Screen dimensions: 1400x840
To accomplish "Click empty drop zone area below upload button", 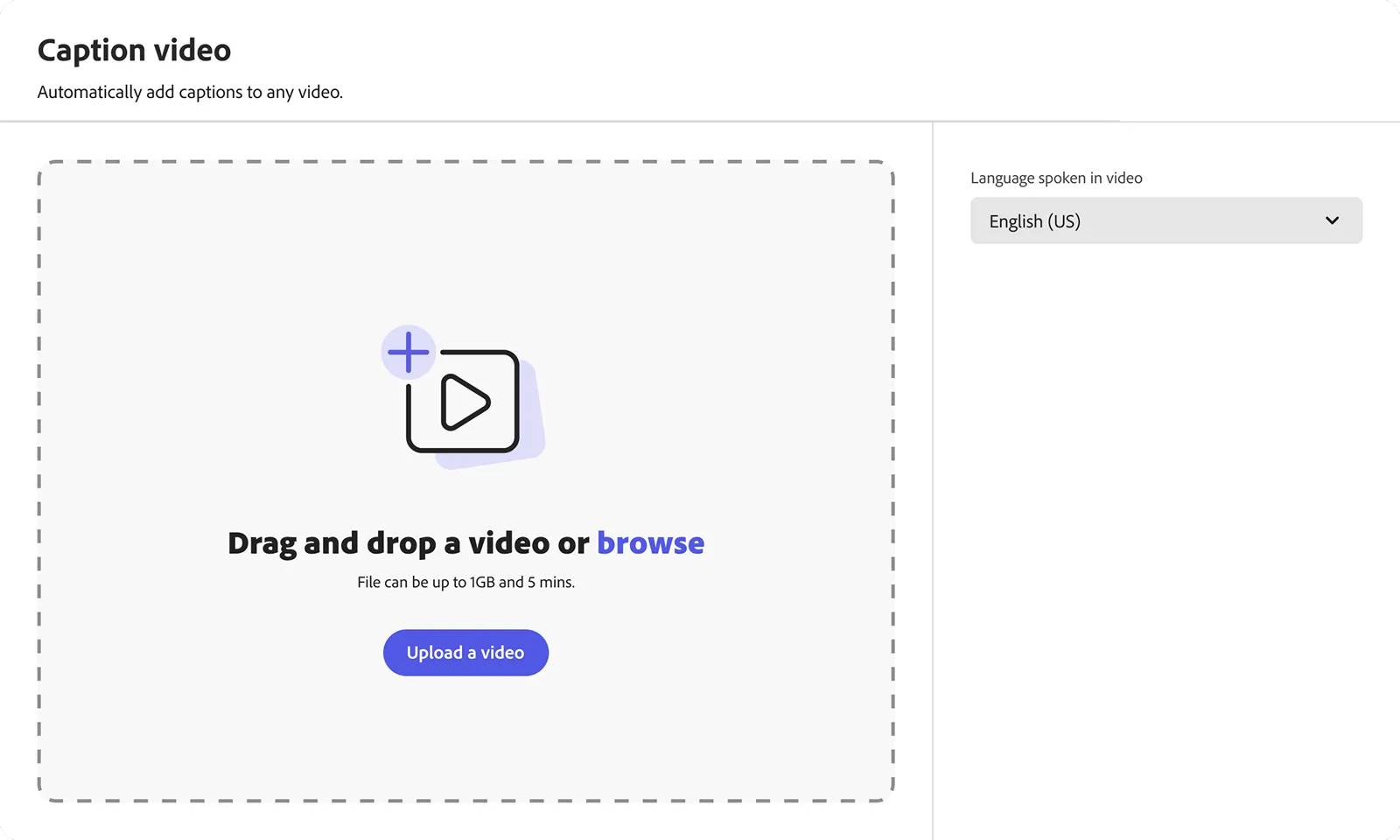I will pyautogui.click(x=465, y=735).
